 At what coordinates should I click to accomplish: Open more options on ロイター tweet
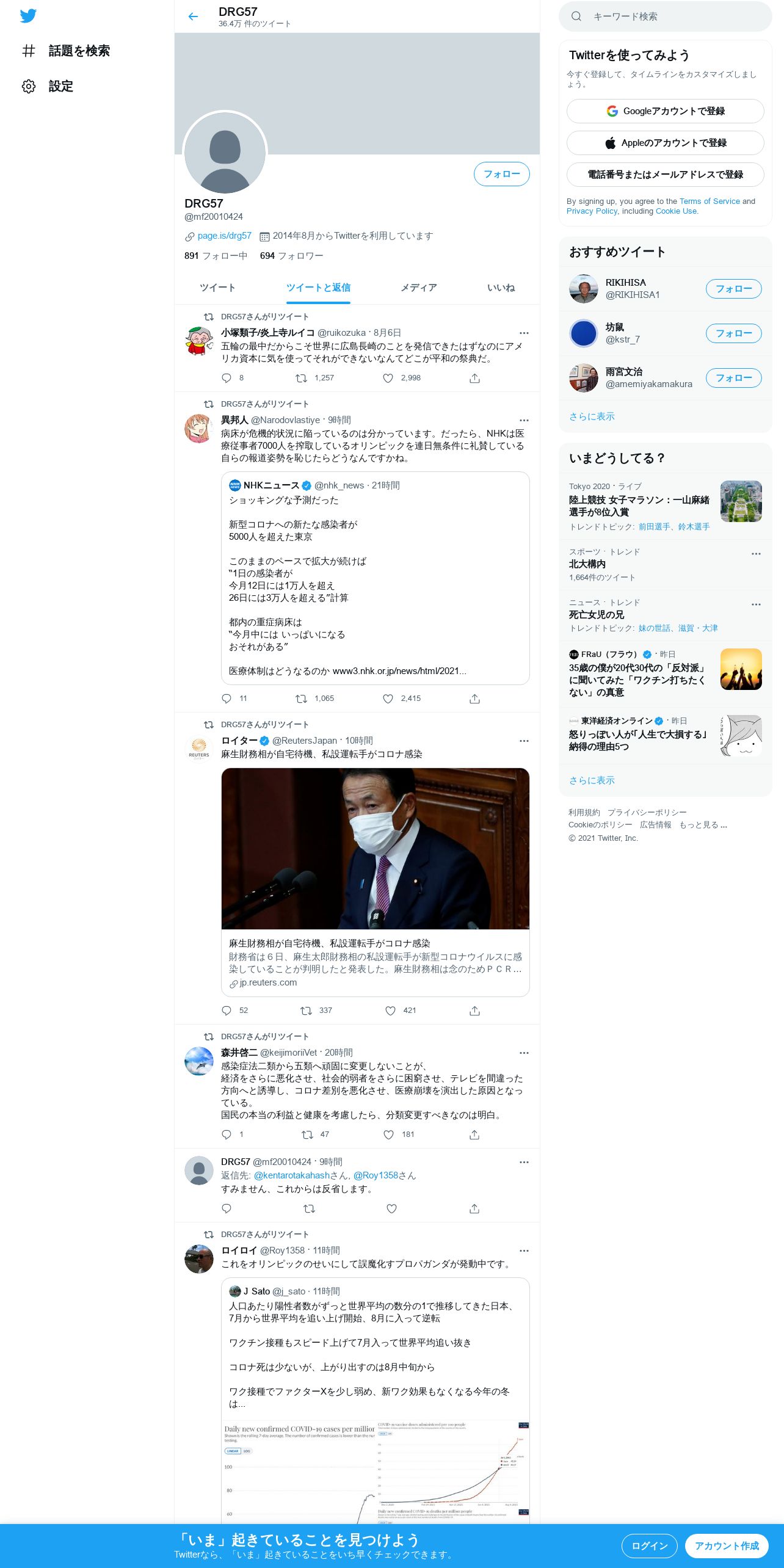point(524,741)
